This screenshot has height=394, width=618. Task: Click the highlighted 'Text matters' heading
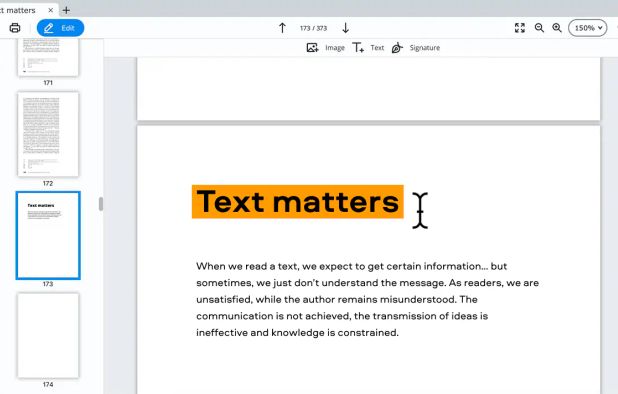coord(298,202)
